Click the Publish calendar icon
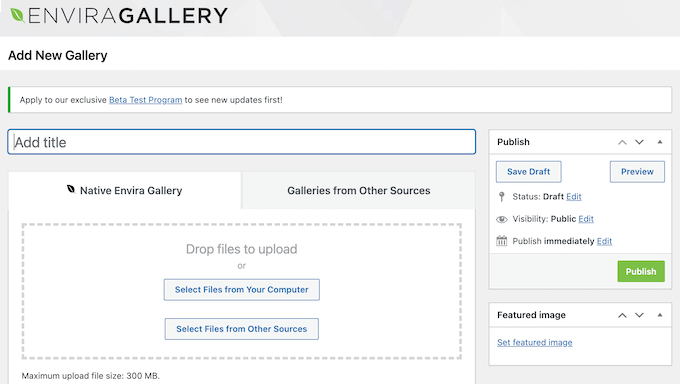Viewport: 680px width, 384px height. [x=502, y=241]
